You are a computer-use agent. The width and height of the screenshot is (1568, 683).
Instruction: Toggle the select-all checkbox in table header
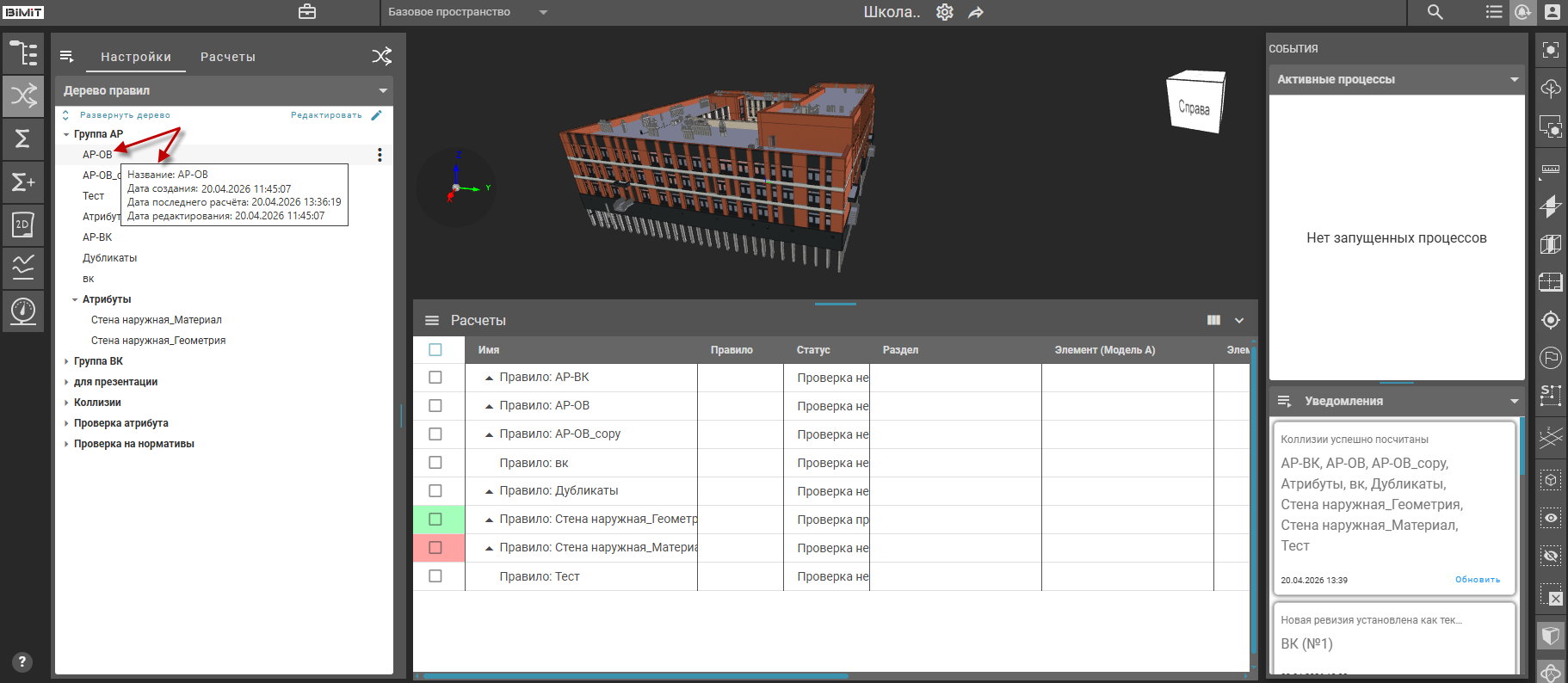[x=435, y=350]
